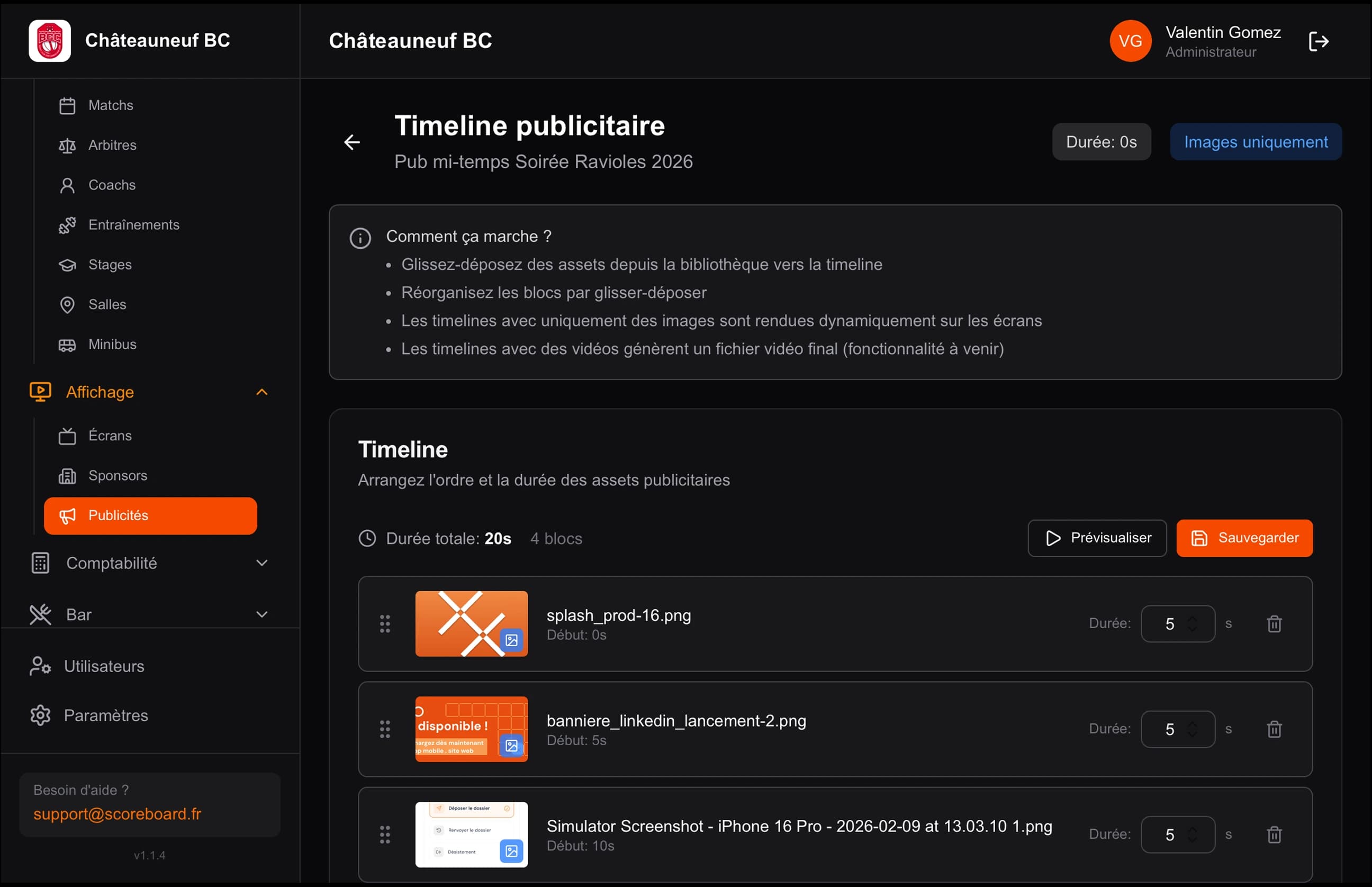Screen dimensions: 1372x887
Task: Expand the Bar sidebar section
Action: 261,614
